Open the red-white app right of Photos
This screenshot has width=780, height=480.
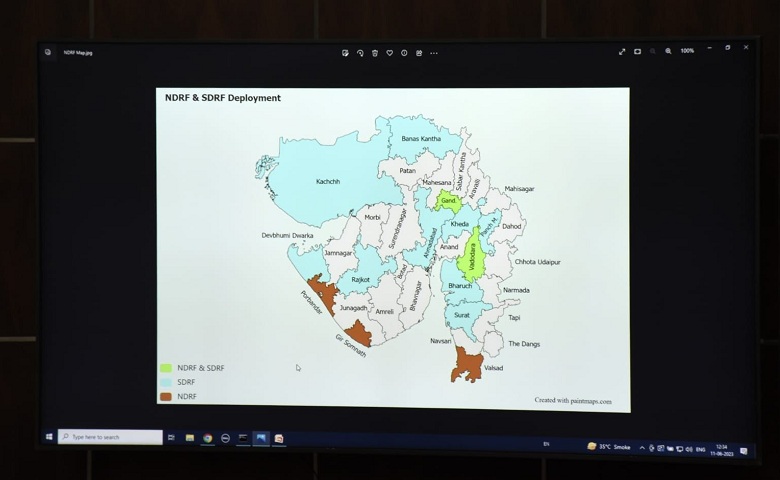[x=279, y=439]
